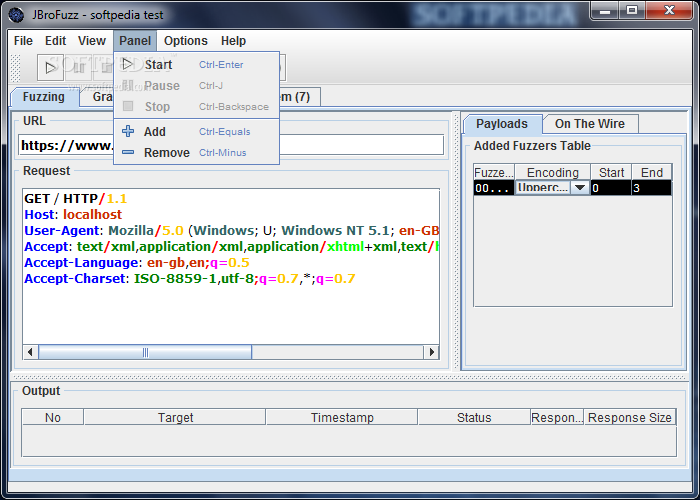Screen dimensions: 700x500
Task: Click the Request scrollbar right arrow
Action: [431, 352]
